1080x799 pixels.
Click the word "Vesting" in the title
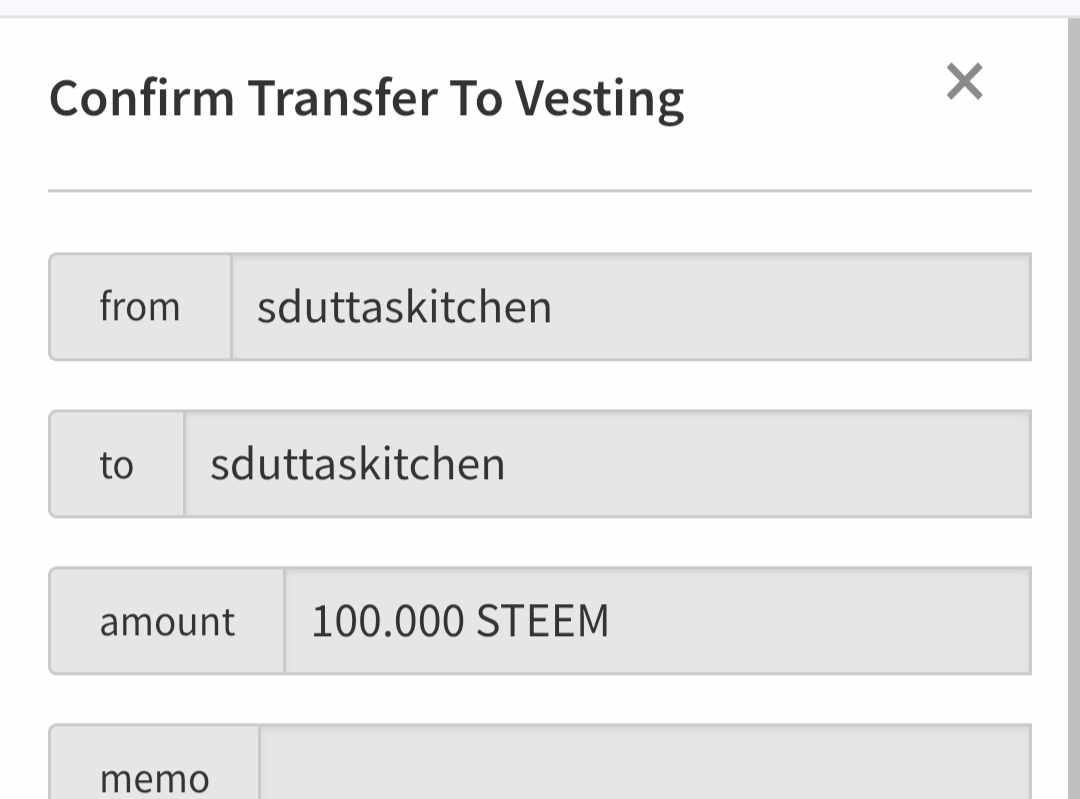[x=600, y=98]
